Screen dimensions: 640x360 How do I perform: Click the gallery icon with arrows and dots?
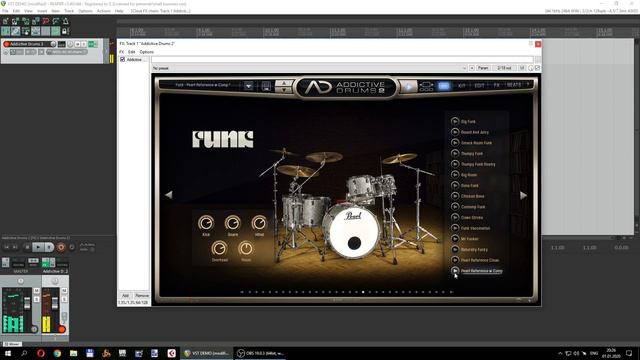[x=426, y=86]
